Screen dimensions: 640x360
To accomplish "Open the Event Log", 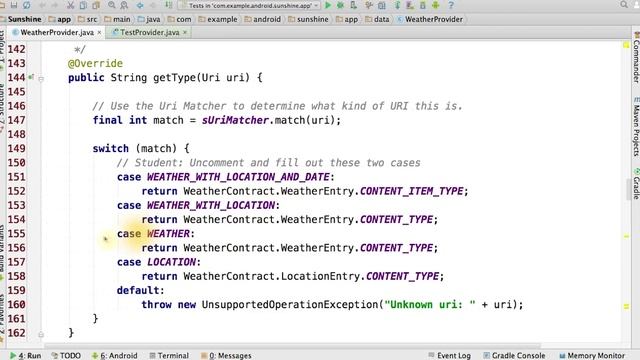I will click(449, 356).
